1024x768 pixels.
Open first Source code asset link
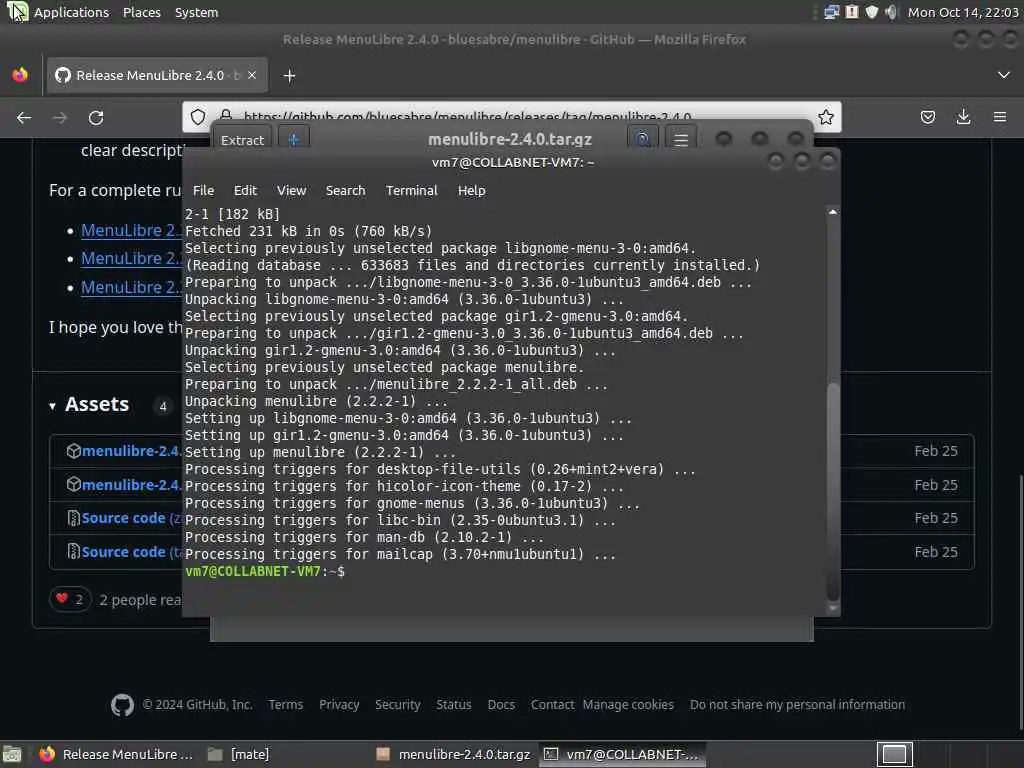click(x=123, y=518)
